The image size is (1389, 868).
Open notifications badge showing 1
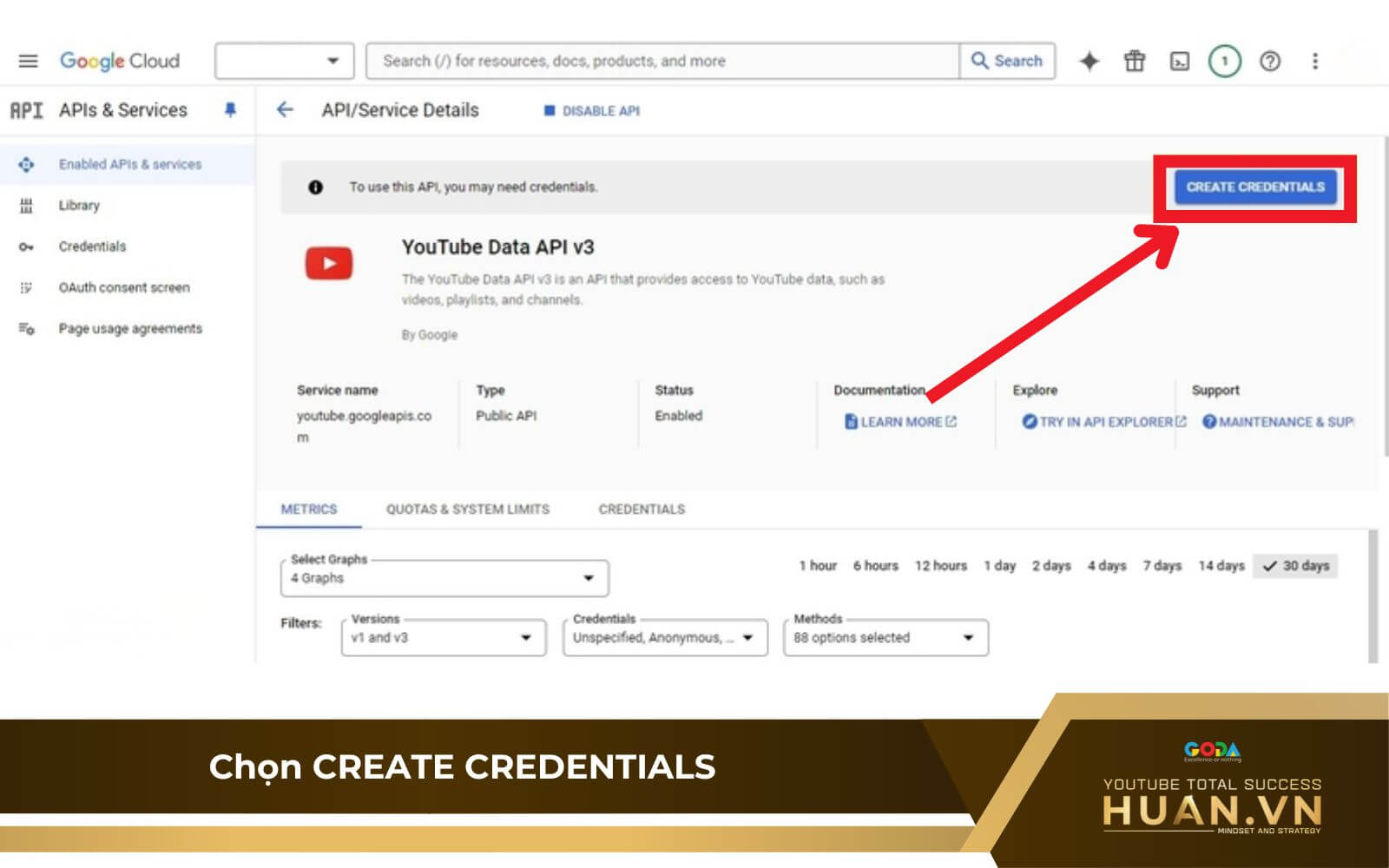point(1224,61)
